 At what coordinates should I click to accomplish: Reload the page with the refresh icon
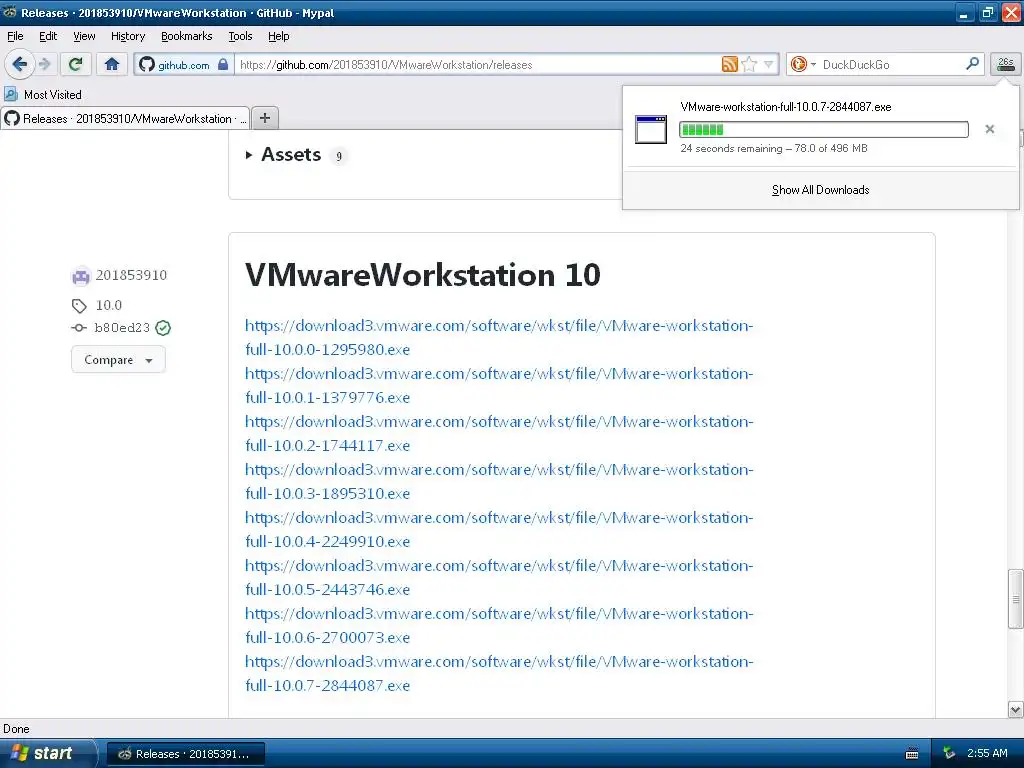[x=76, y=64]
